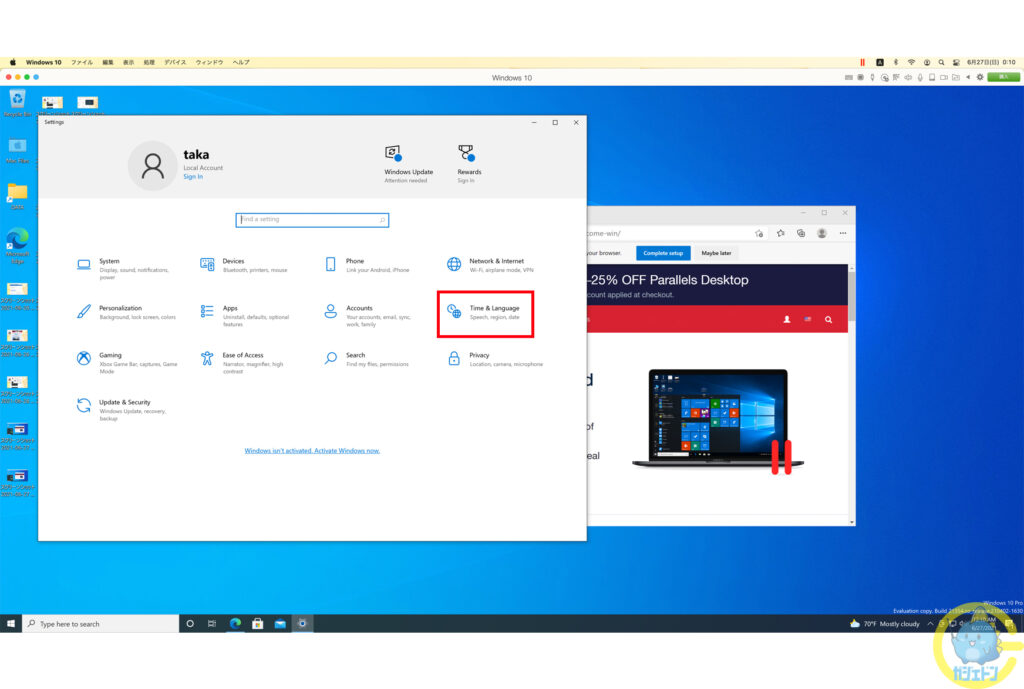This screenshot has height=689, width=1024.
Task: Open Apps settings category
Action: pos(246,315)
